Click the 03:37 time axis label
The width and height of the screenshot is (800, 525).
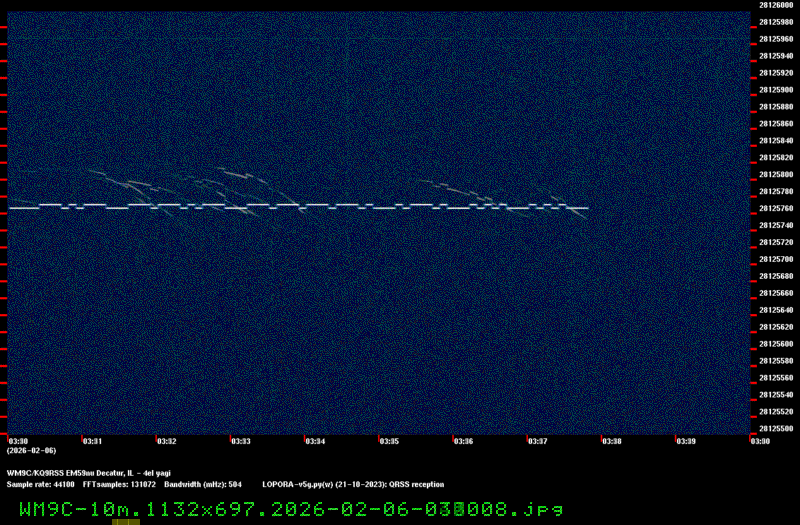pyautogui.click(x=538, y=441)
